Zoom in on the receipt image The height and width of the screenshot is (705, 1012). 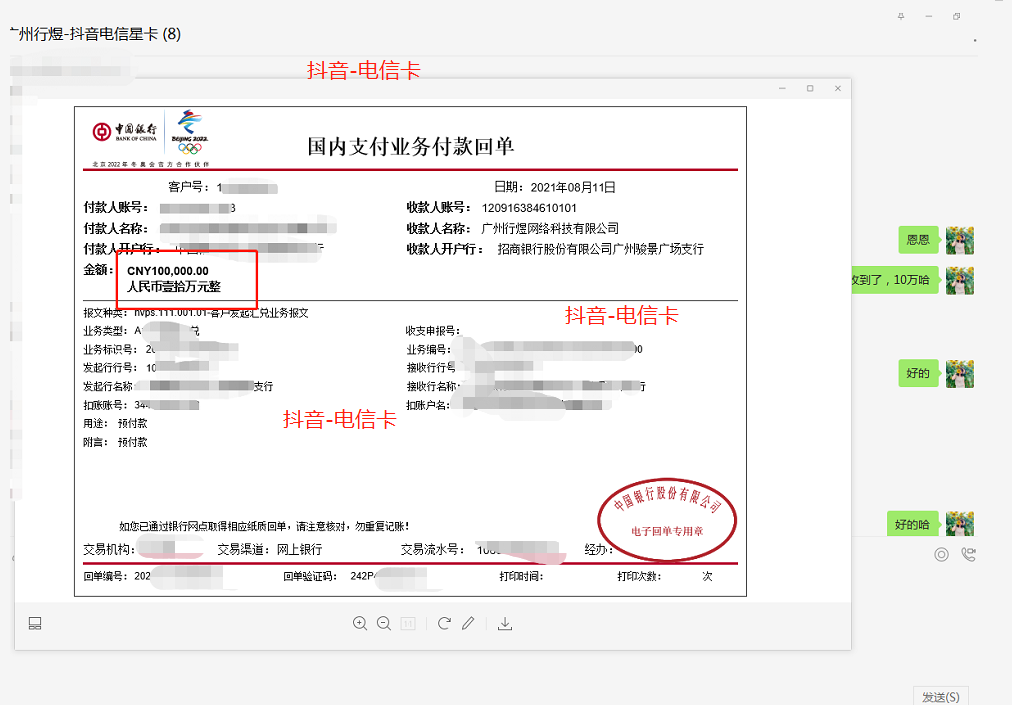tap(360, 624)
